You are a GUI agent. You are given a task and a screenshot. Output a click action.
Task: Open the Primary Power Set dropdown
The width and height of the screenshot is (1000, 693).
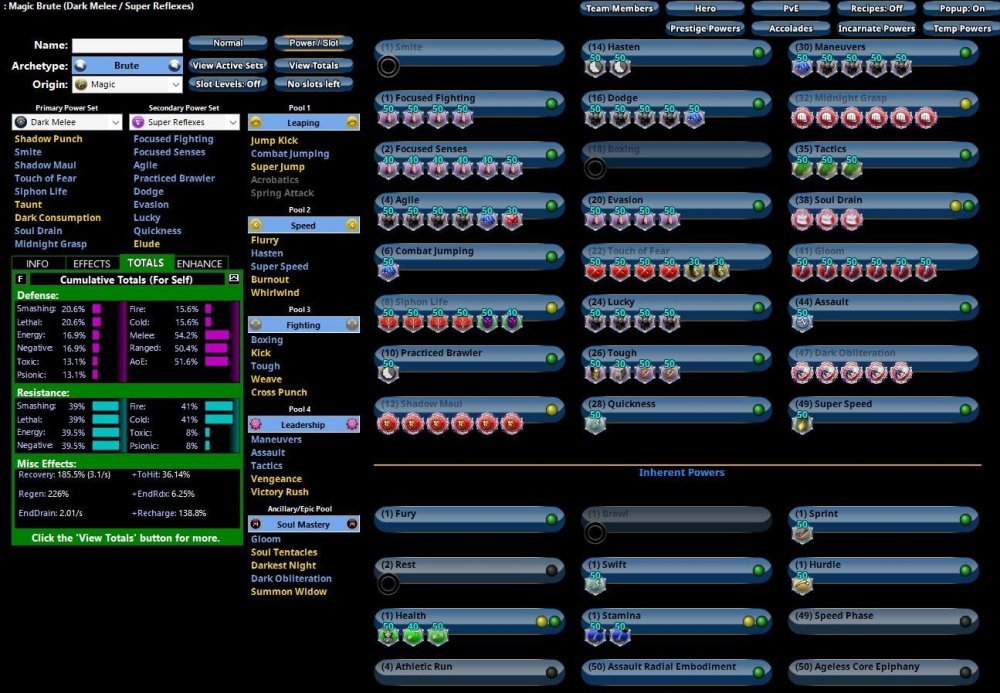coord(65,120)
